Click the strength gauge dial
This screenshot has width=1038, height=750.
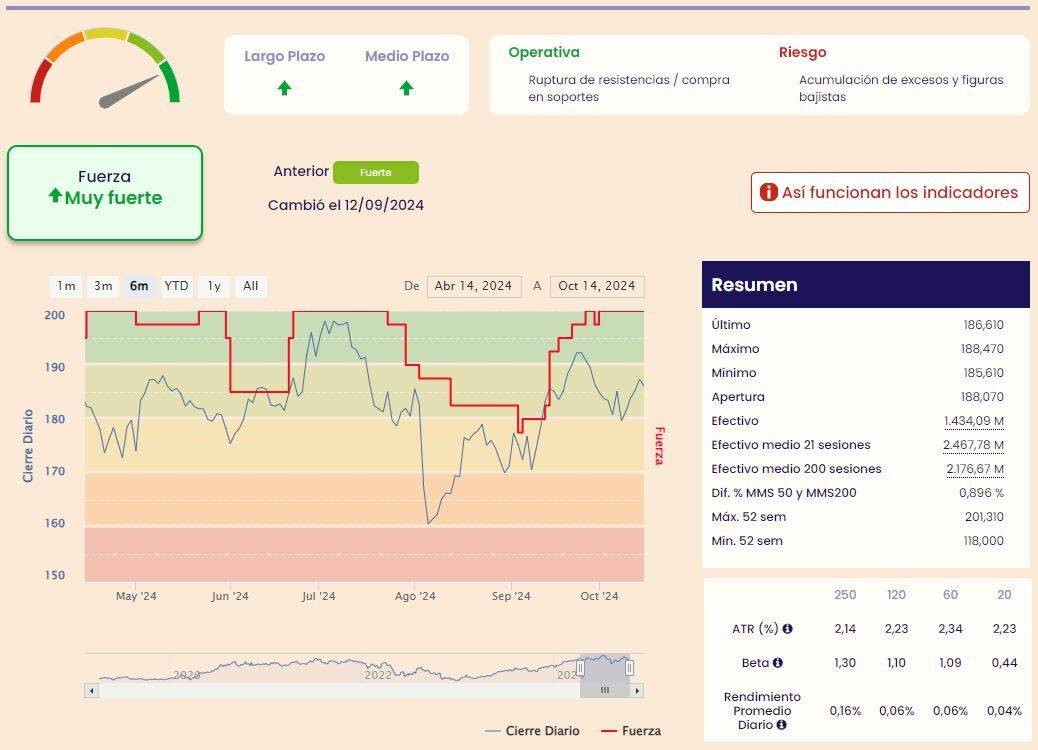pyautogui.click(x=105, y=68)
